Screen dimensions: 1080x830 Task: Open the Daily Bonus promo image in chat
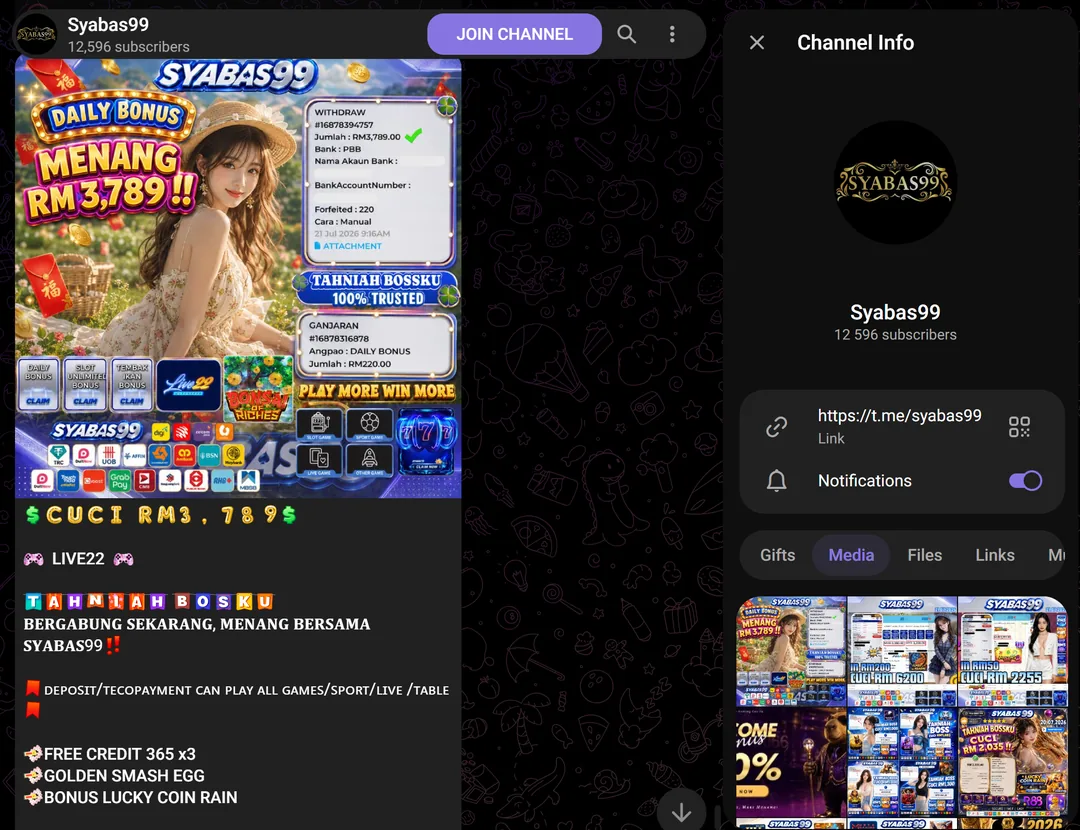tap(238, 278)
